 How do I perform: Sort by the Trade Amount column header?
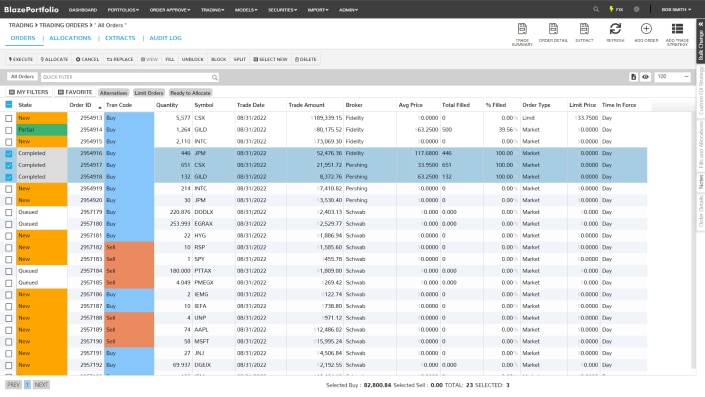pos(306,105)
